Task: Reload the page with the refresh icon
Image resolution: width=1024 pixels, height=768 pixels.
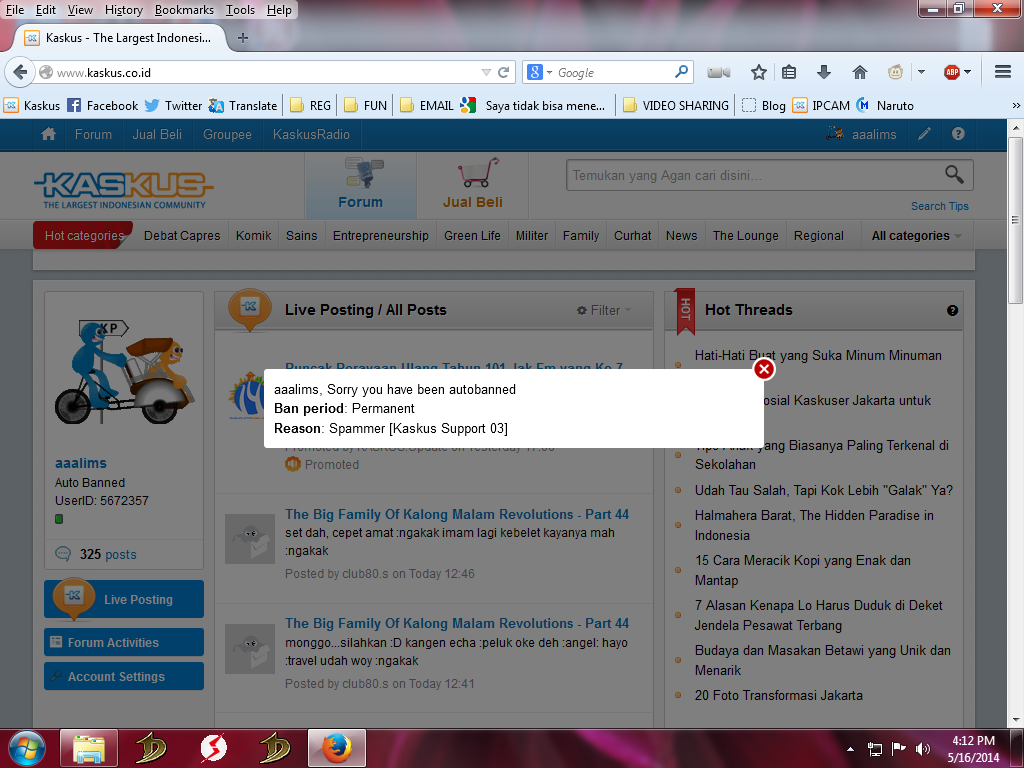Action: point(504,72)
